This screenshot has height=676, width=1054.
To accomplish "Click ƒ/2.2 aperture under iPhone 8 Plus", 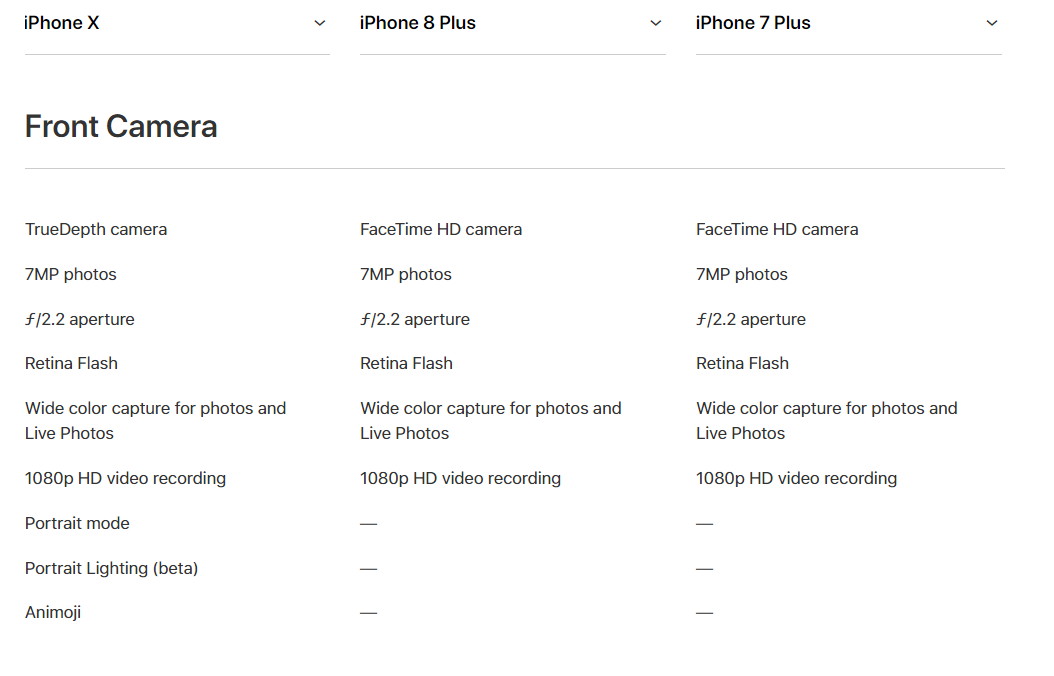I will click(x=415, y=319).
